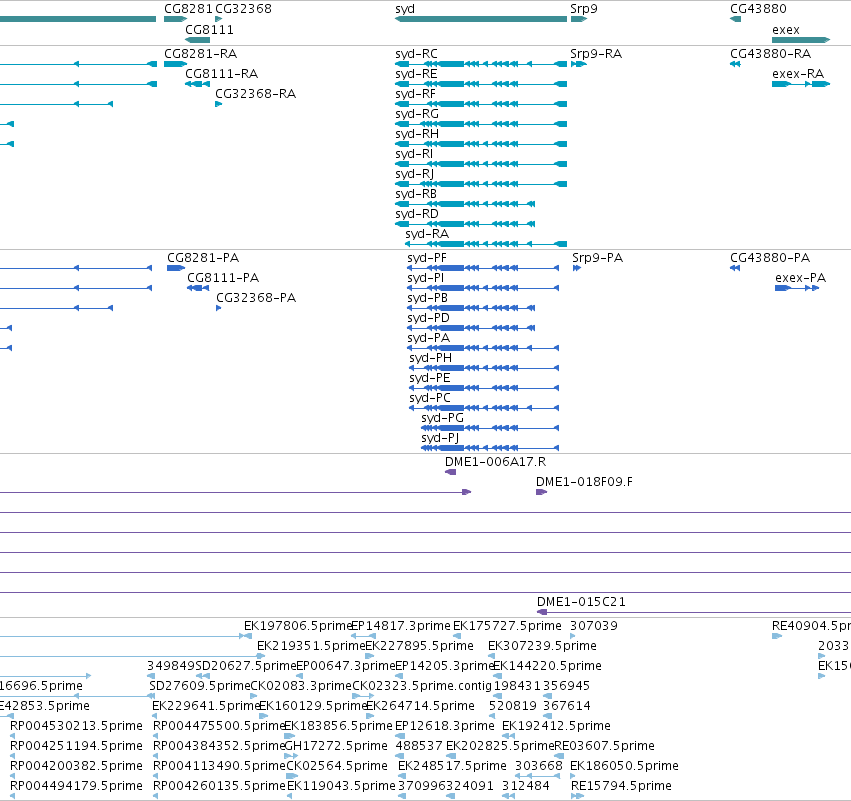Click the CG32368 gene label in top track
851x801 pixels.
click(243, 9)
